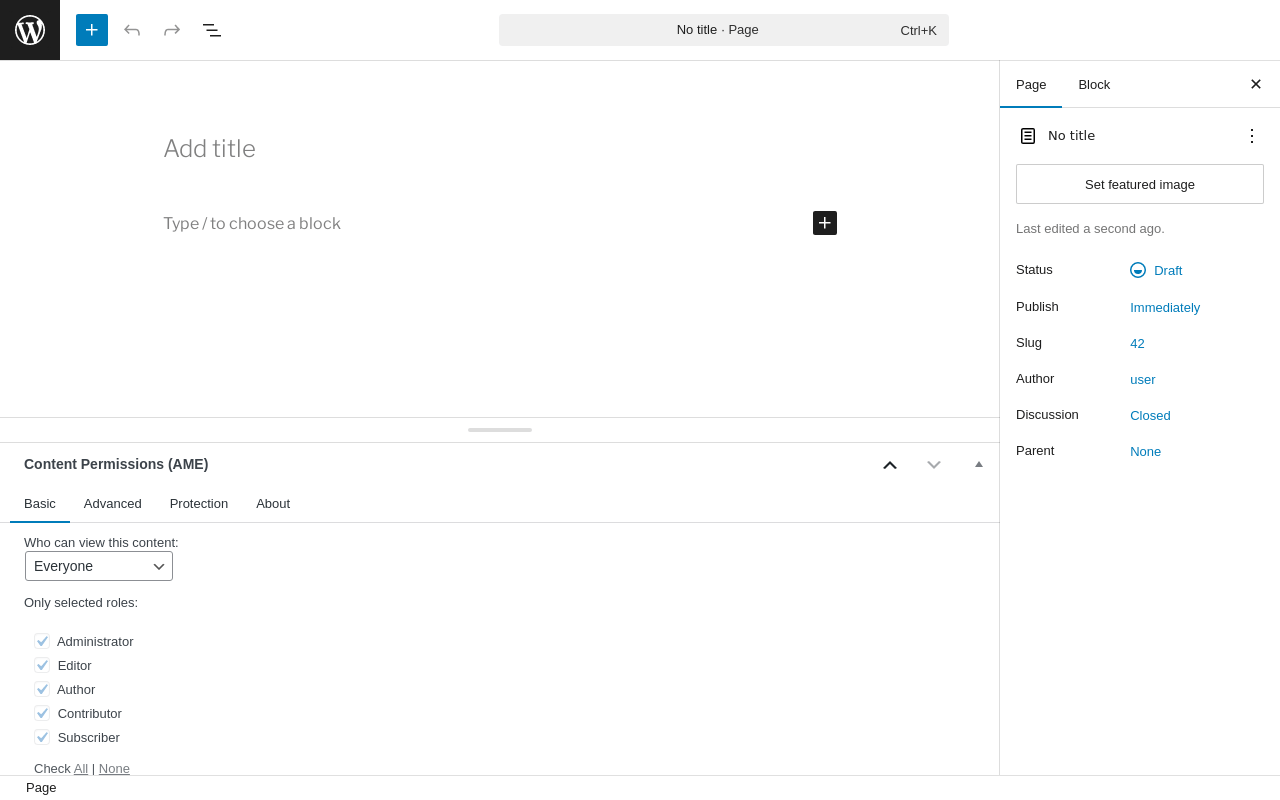The width and height of the screenshot is (1280, 800).
Task: Click Set featured image button
Action: click(1140, 184)
